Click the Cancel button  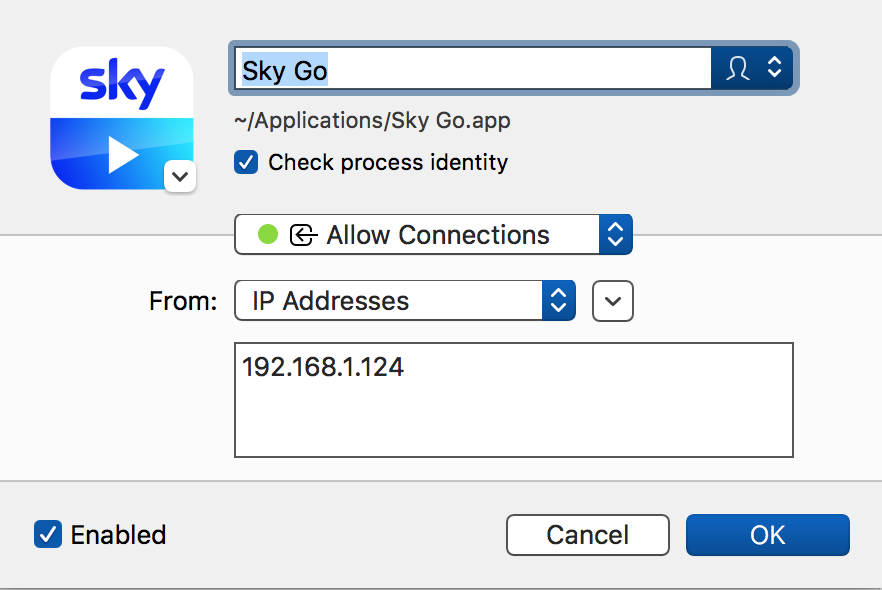click(587, 535)
